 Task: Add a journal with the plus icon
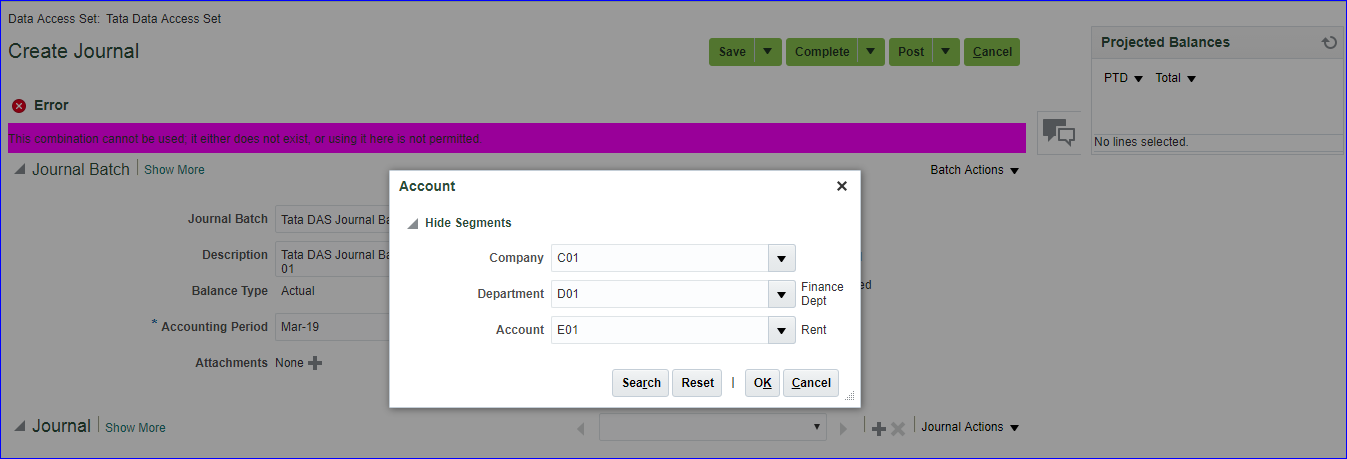[878, 428]
